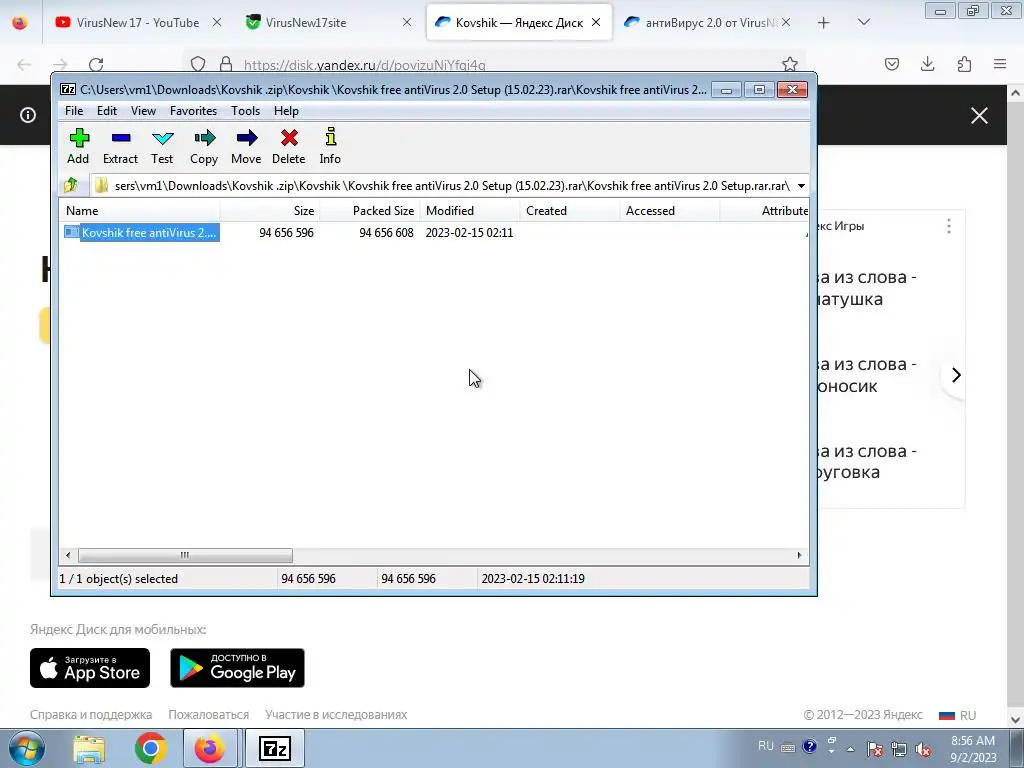Viewport: 1024px width, 768px height.
Task: Switch to Firefox in the taskbar
Action: pyautogui.click(x=210, y=749)
